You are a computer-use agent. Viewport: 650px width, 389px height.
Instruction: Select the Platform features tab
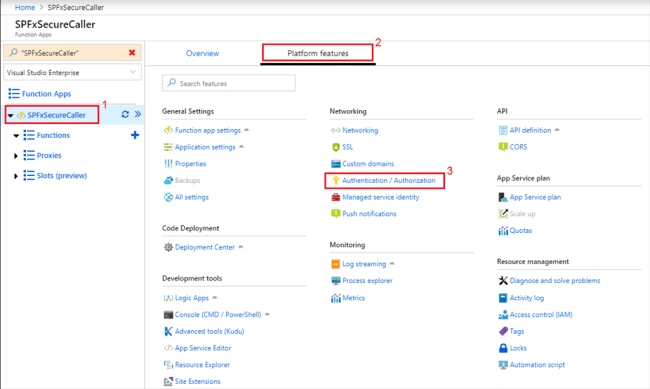pos(318,53)
